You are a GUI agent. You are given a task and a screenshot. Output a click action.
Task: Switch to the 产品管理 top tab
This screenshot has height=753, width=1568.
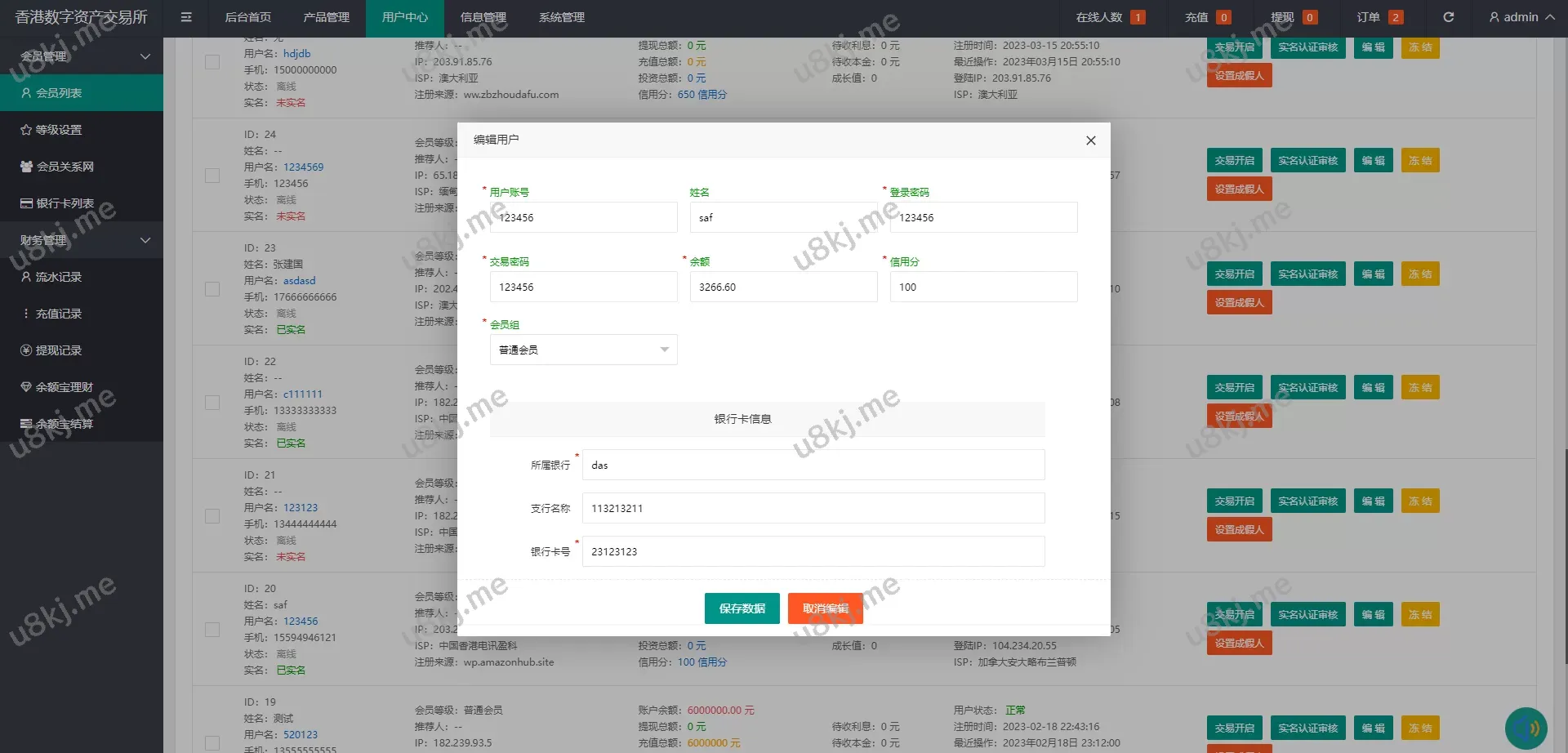click(326, 17)
